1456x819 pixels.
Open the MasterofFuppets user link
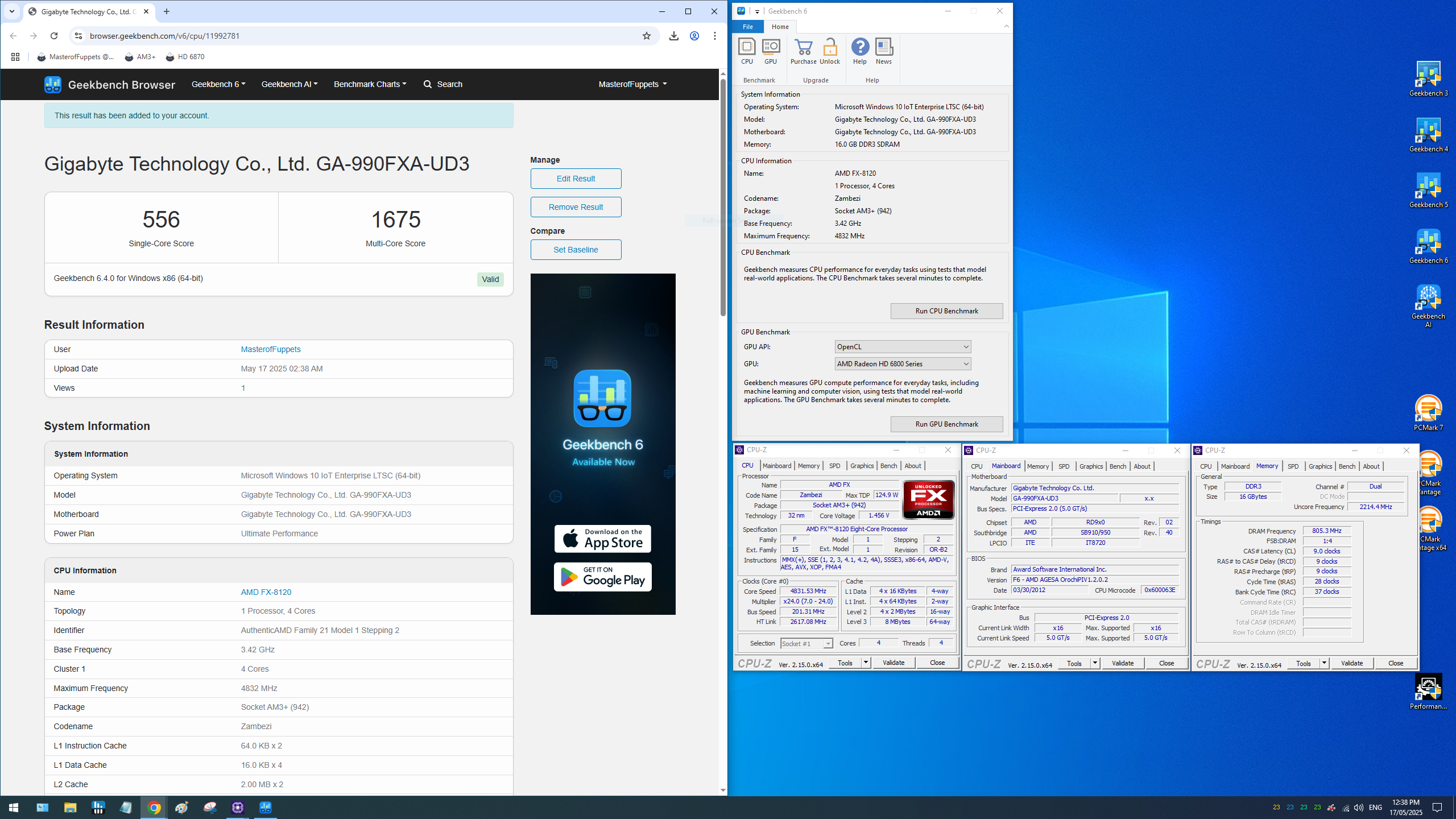pyautogui.click(x=271, y=349)
